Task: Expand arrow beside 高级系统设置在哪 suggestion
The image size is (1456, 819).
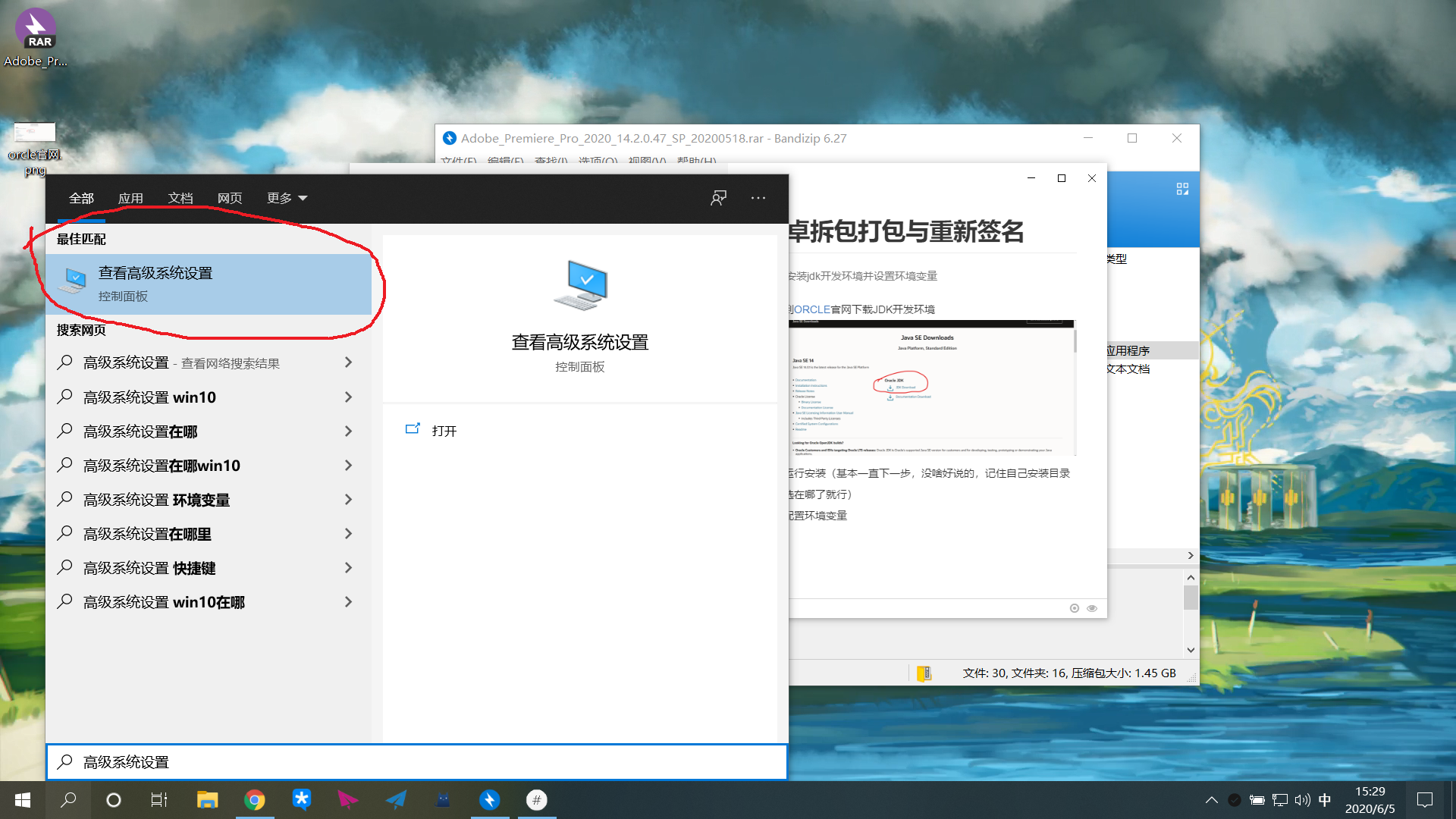Action: (x=349, y=431)
